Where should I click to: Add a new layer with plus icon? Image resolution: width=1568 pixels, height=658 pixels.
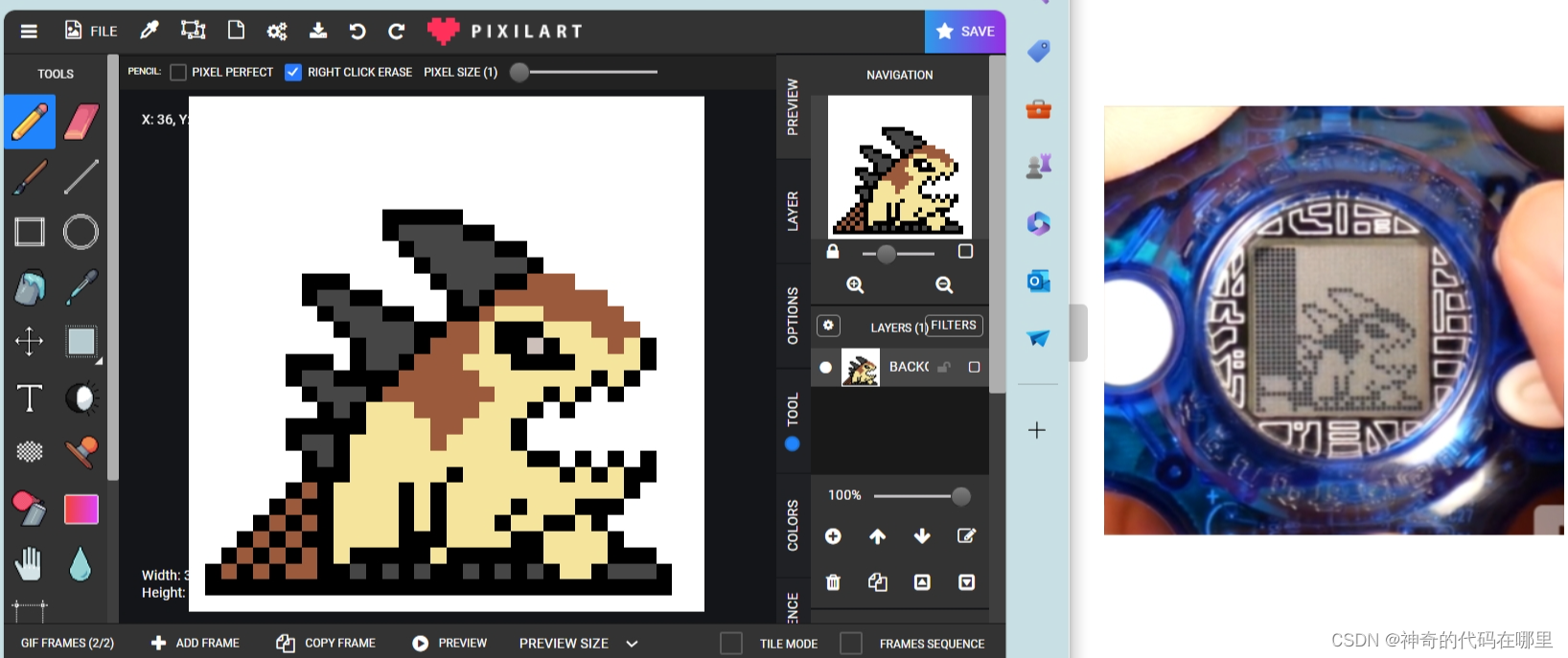(833, 536)
